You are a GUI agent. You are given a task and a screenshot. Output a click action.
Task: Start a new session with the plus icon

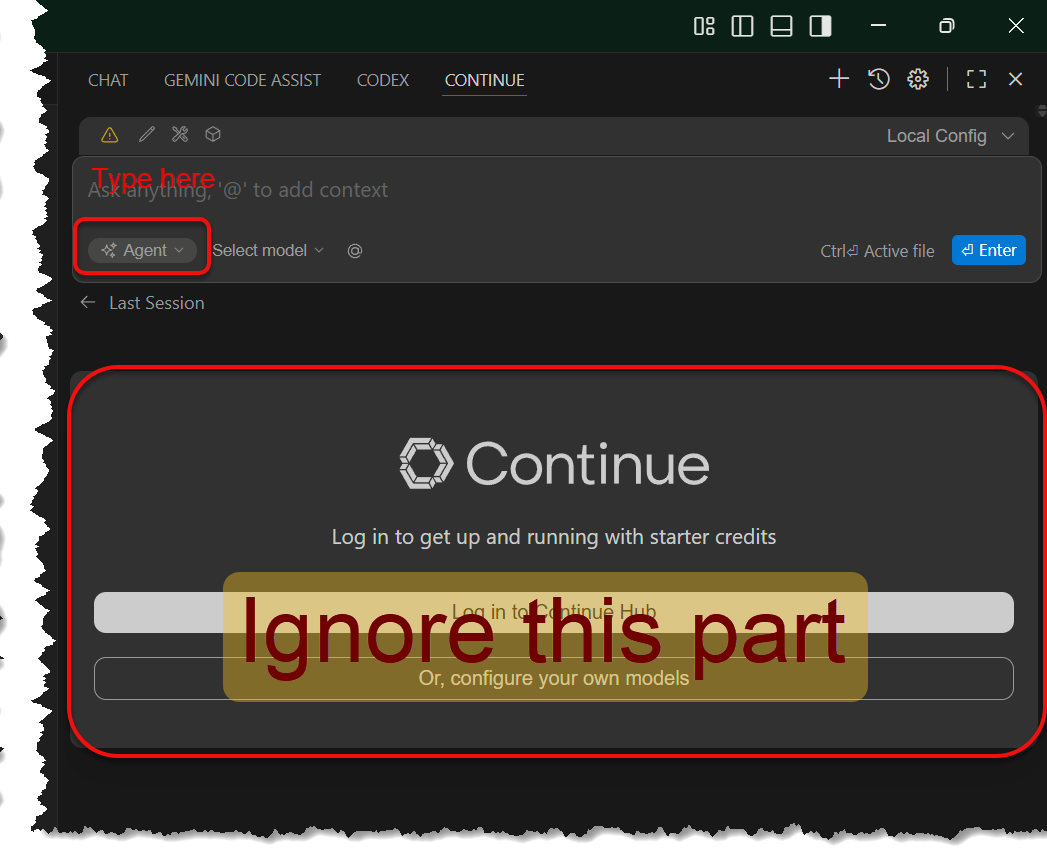point(838,79)
